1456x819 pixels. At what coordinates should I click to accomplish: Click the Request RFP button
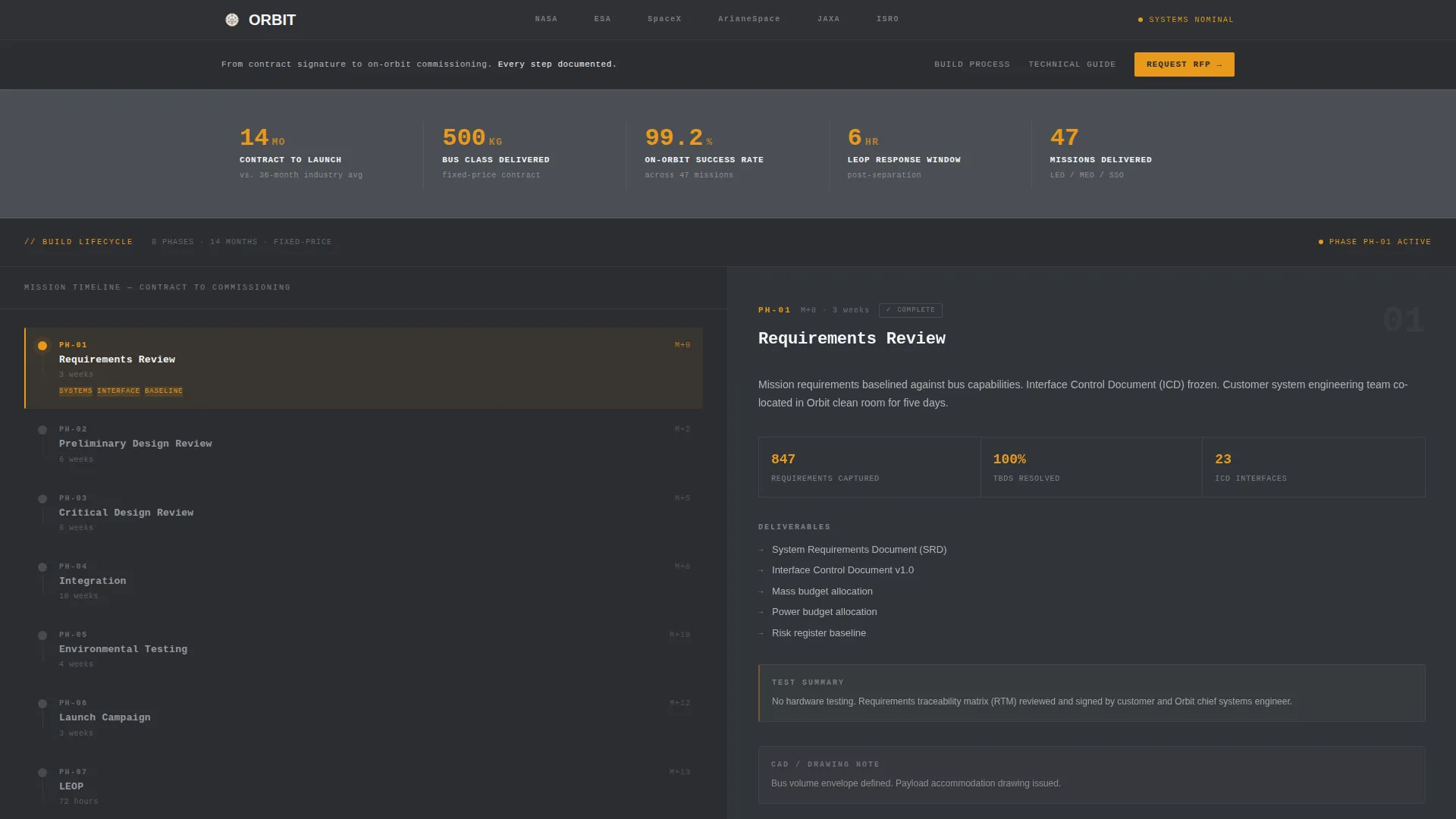pos(1184,64)
